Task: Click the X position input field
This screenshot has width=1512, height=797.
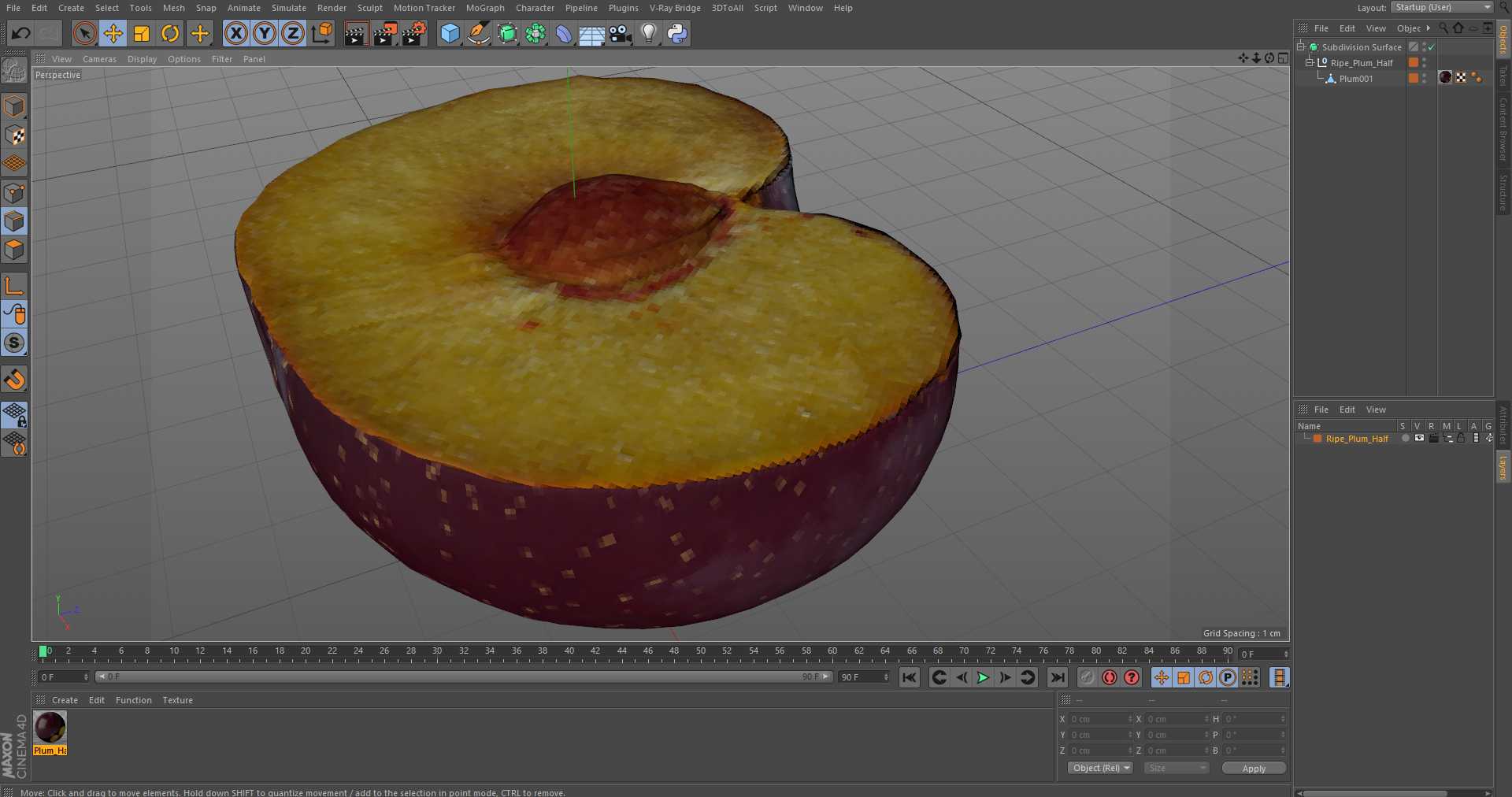Action: pyautogui.click(x=1100, y=719)
